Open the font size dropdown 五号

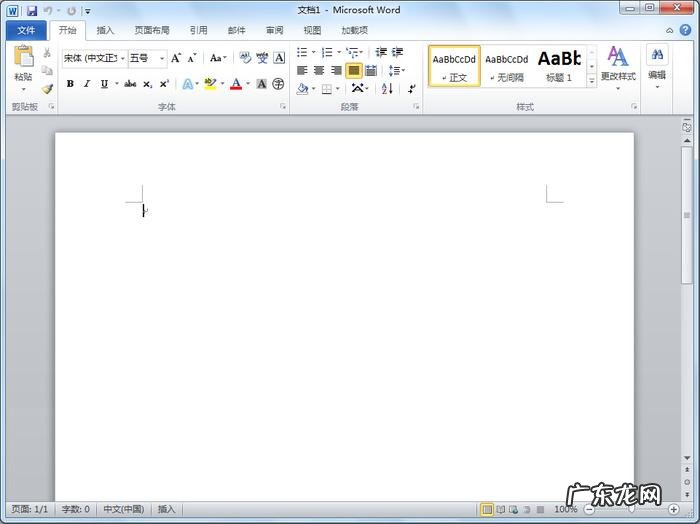click(x=162, y=58)
